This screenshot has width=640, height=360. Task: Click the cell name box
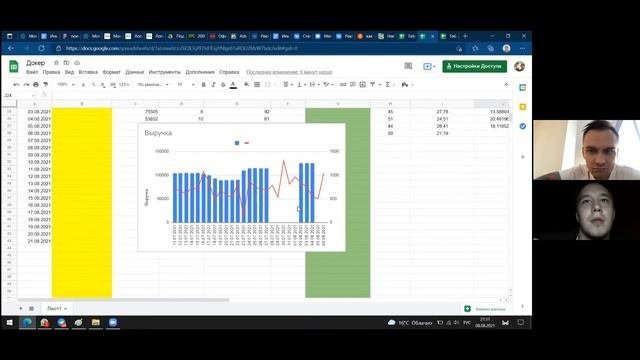[18, 95]
